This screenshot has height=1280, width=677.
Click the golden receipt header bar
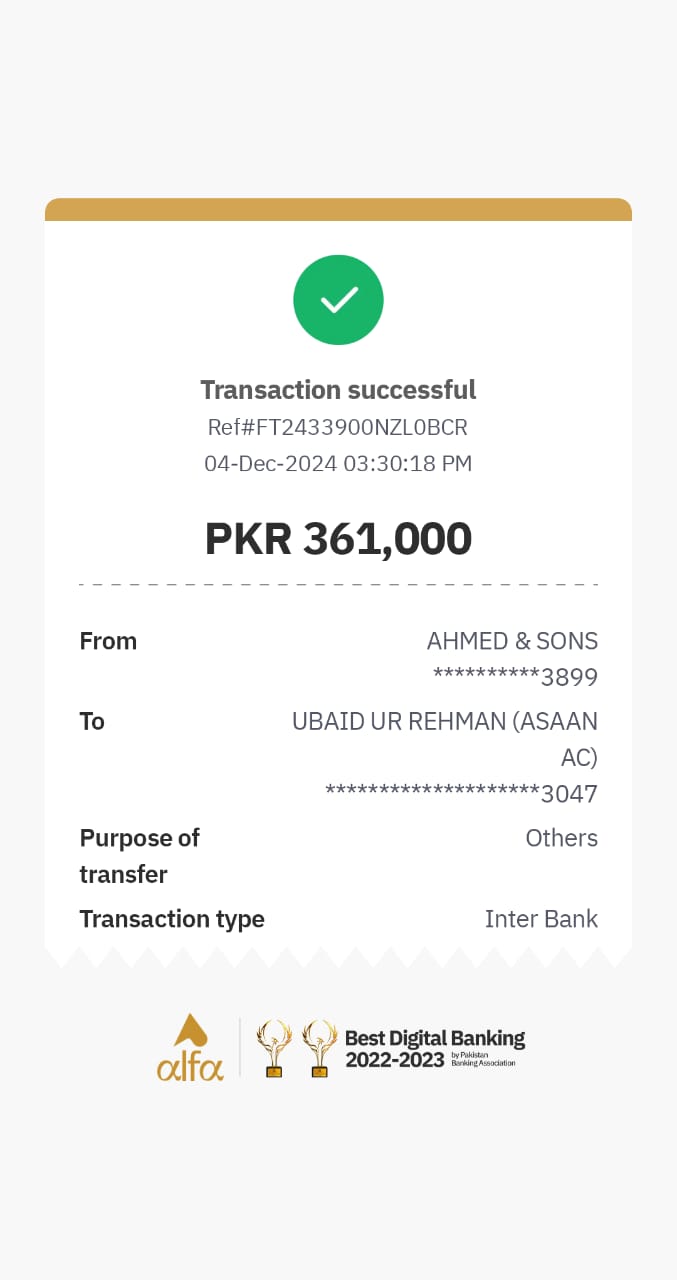point(338,209)
